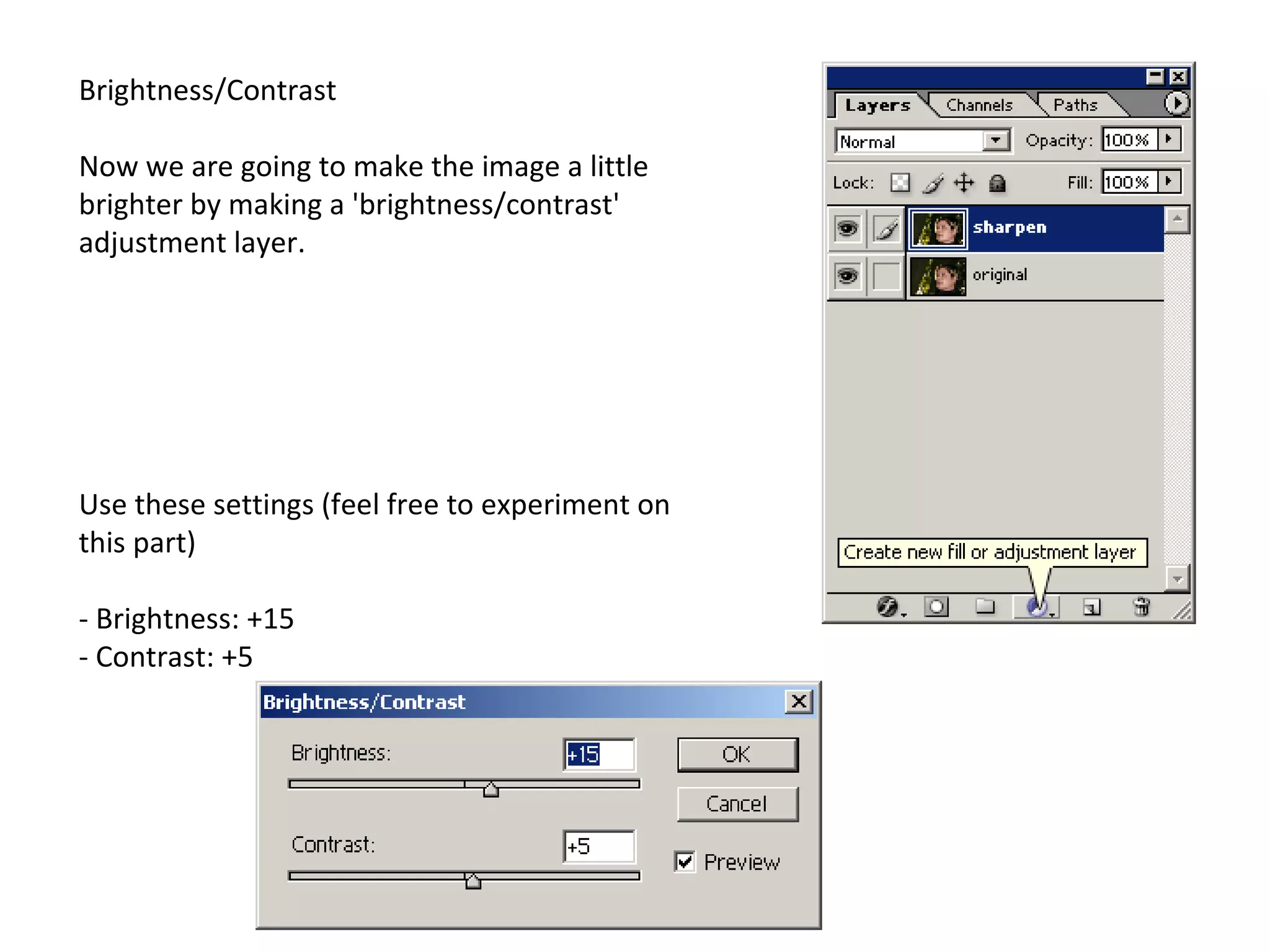Click the Contrast value field
1270x952 pixels.
click(599, 846)
